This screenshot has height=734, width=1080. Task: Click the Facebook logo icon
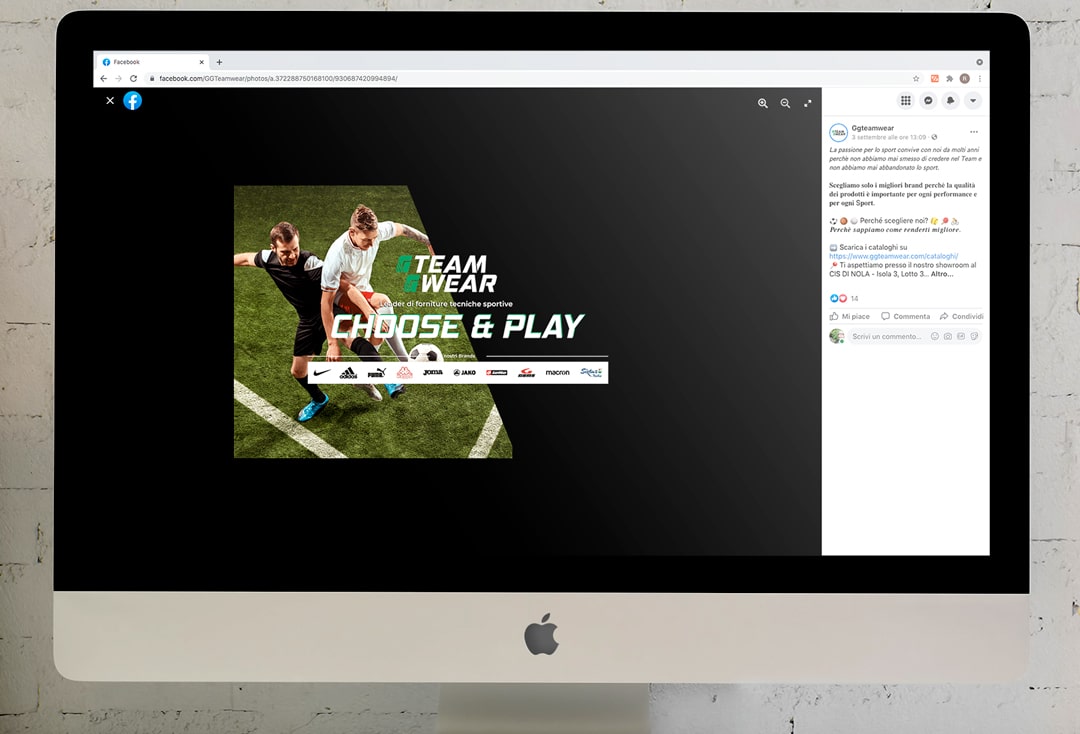pos(132,100)
